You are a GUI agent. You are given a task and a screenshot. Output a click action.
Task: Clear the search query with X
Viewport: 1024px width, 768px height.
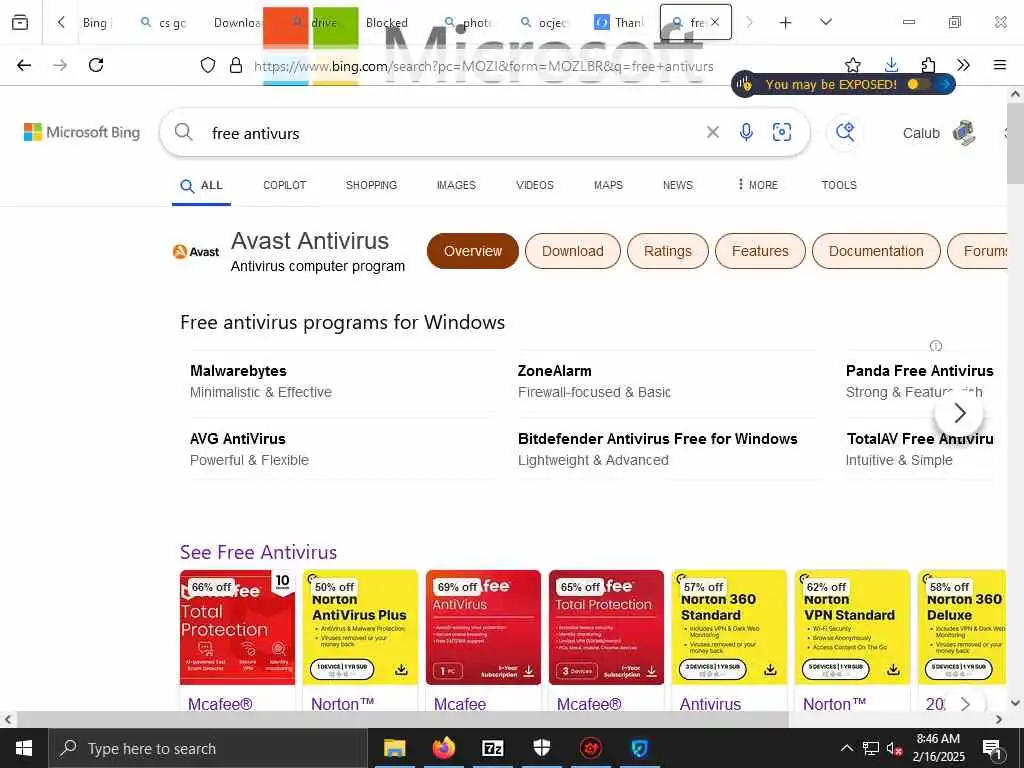coord(712,133)
